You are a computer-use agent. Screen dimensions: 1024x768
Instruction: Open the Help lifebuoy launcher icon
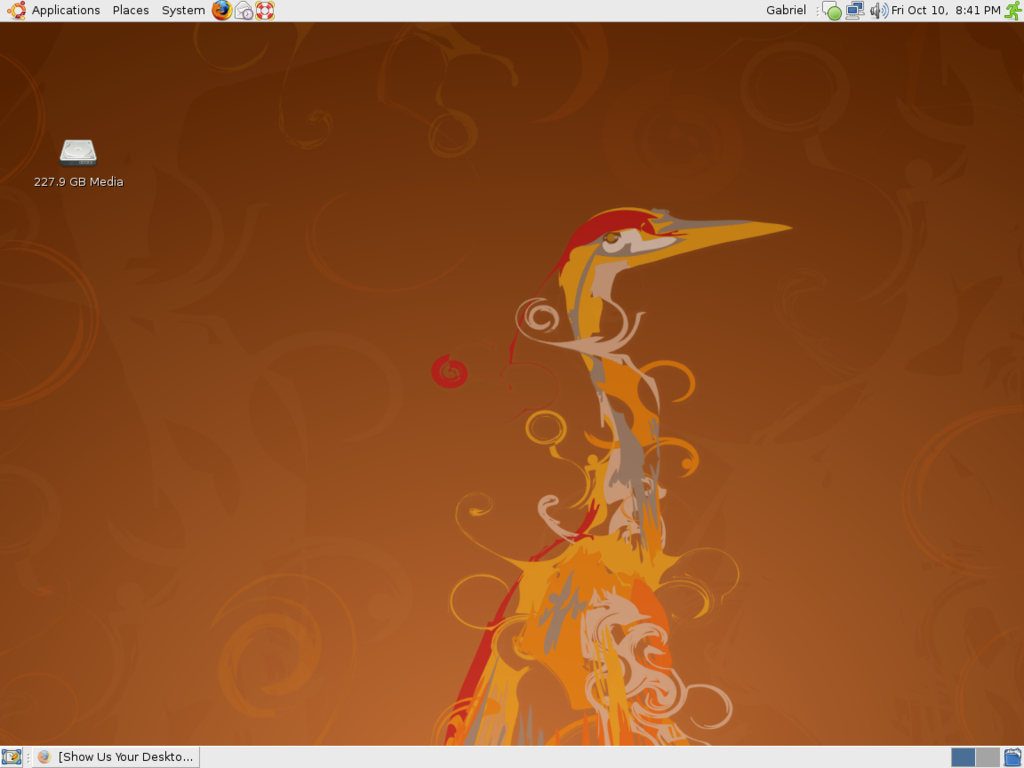[x=264, y=10]
